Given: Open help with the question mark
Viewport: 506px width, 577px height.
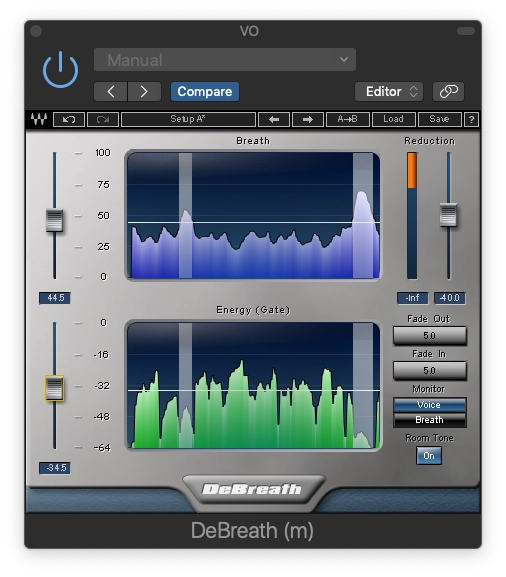Looking at the screenshot, I should pyautogui.click(x=471, y=120).
